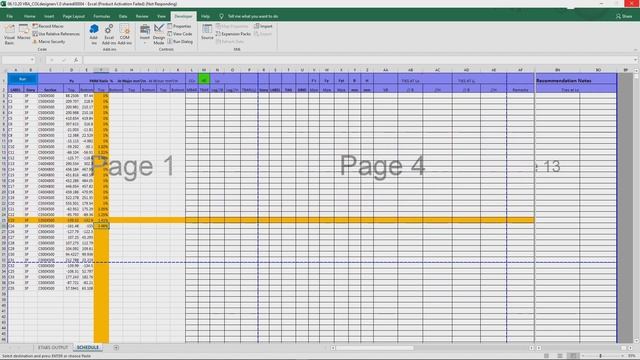This screenshot has width=640, height=360.
Task: Open the Help tab
Action: coord(205,16)
